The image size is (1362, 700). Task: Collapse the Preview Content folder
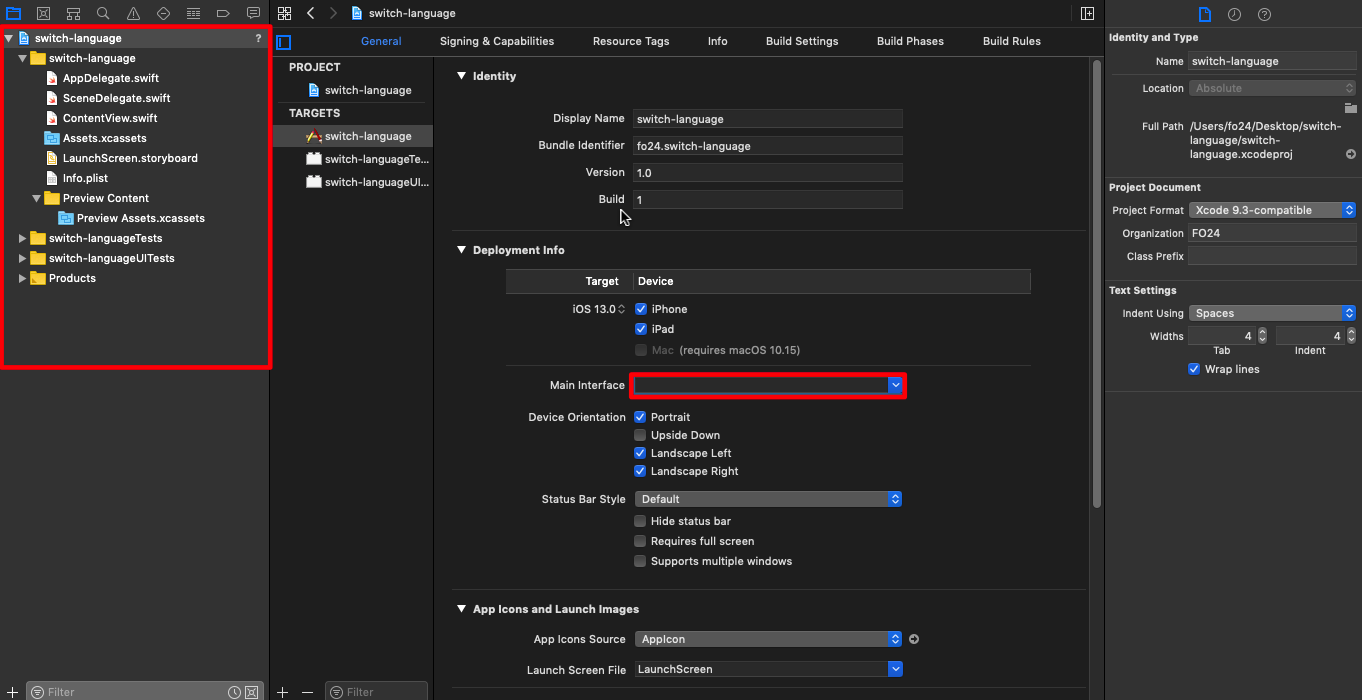37,198
